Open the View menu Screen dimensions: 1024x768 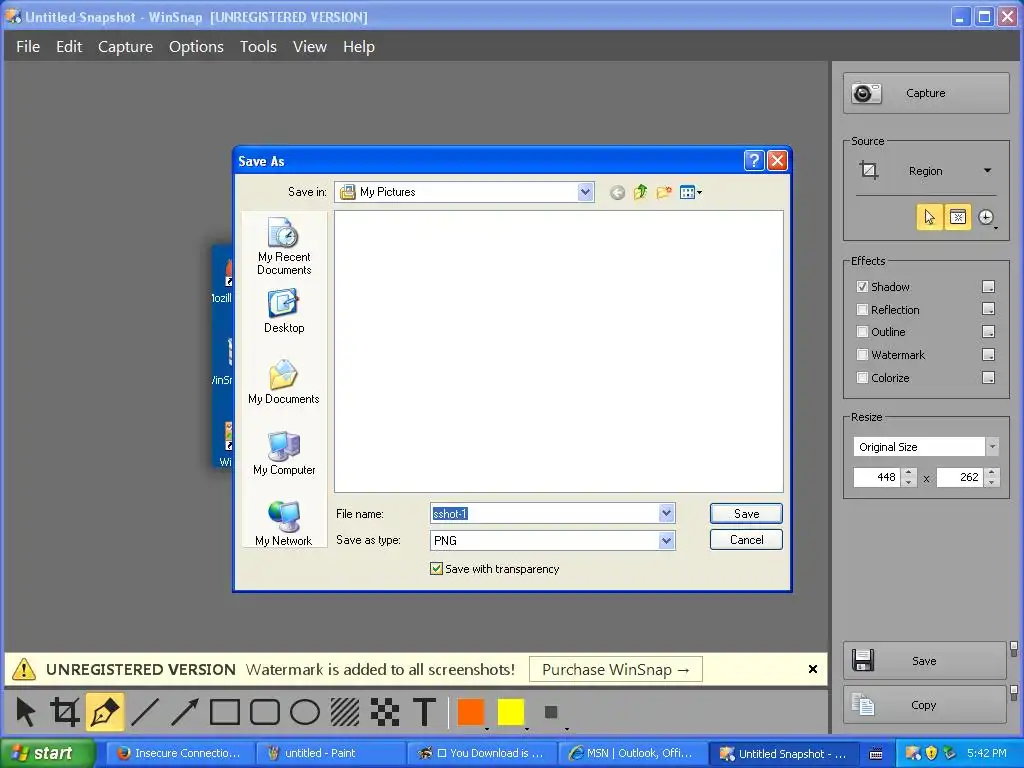pos(310,46)
